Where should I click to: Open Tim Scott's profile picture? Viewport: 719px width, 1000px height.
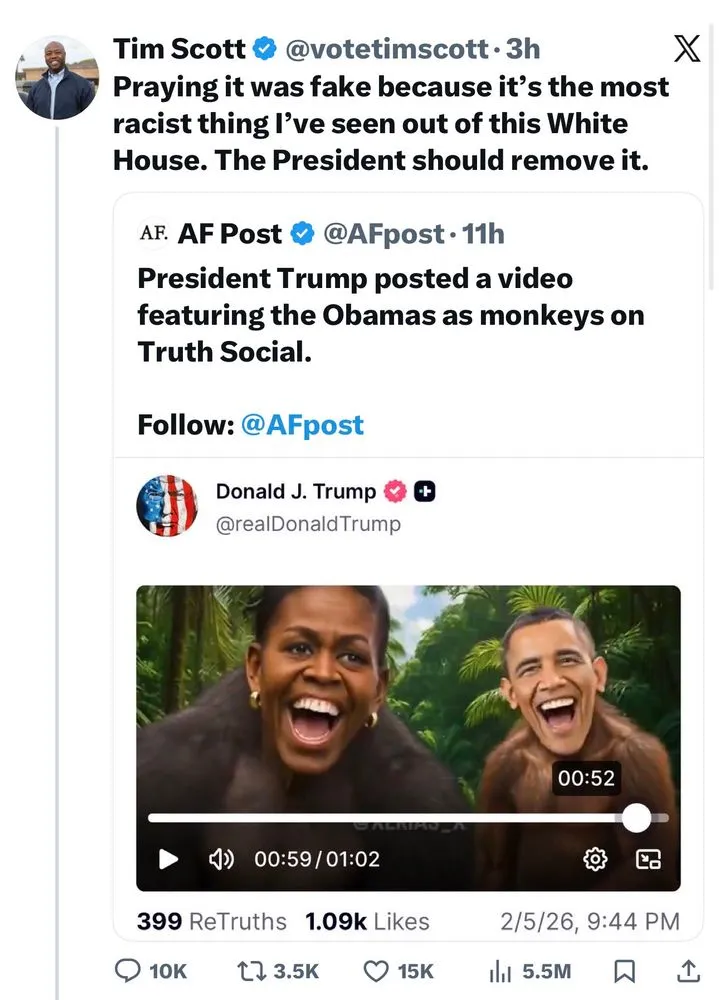pos(56,77)
